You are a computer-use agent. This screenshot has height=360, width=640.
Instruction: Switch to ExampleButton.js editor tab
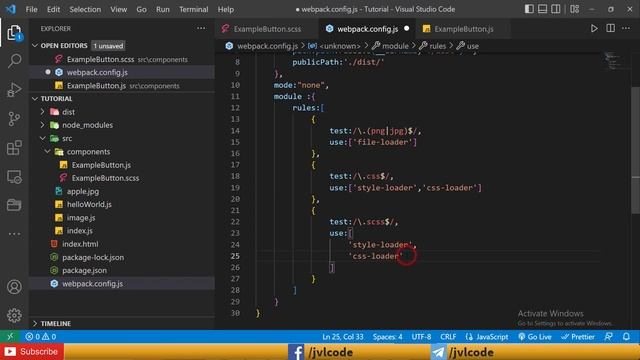click(464, 29)
